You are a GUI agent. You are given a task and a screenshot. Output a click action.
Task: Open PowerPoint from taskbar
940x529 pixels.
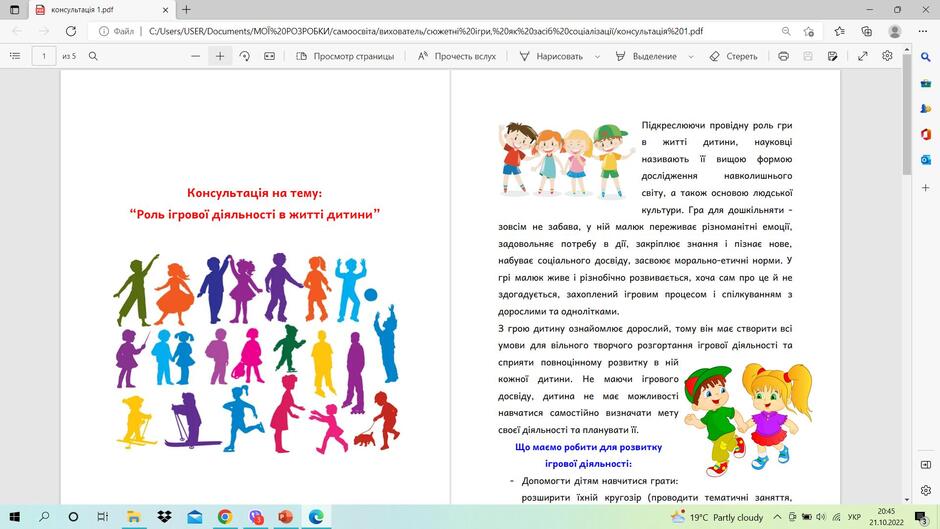pyautogui.click(x=285, y=516)
